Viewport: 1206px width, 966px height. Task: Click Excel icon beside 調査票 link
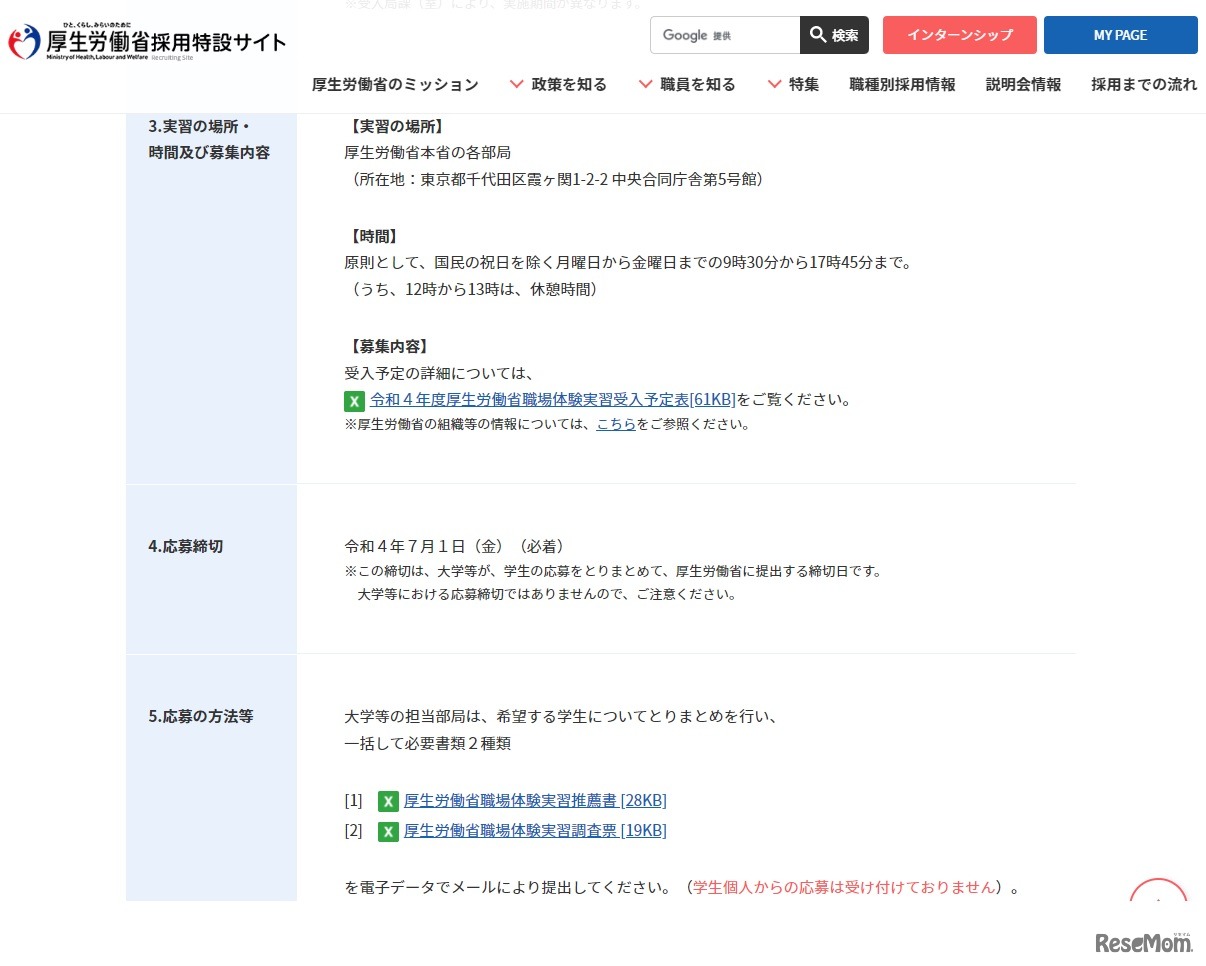click(x=389, y=832)
